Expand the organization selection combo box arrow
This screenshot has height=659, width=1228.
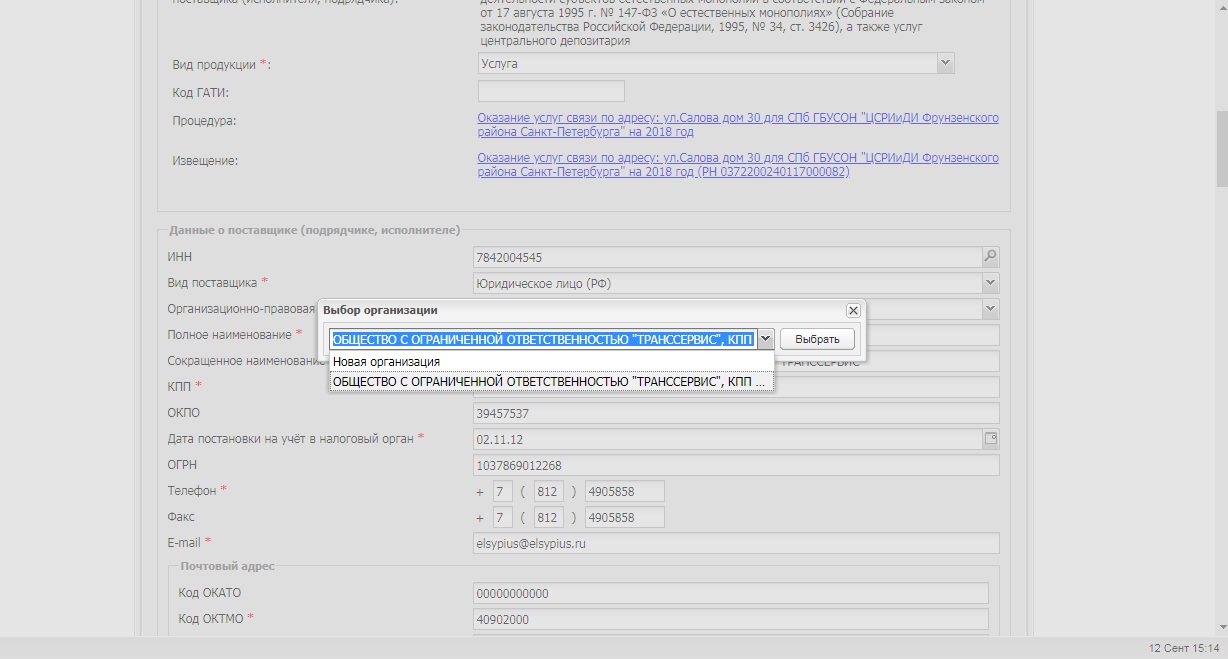[x=765, y=339]
